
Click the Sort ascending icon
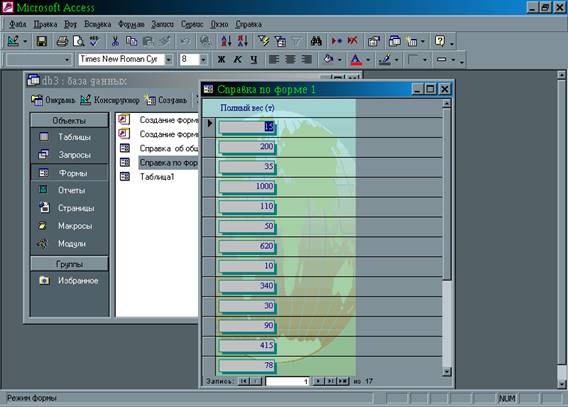[226, 41]
